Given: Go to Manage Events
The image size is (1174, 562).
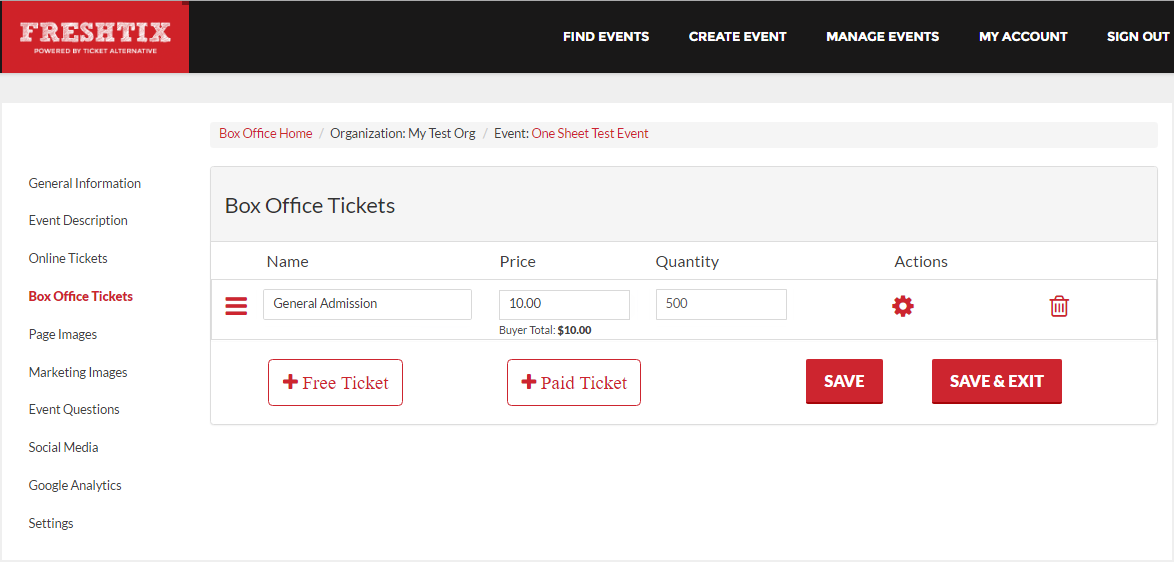Looking at the screenshot, I should point(882,37).
